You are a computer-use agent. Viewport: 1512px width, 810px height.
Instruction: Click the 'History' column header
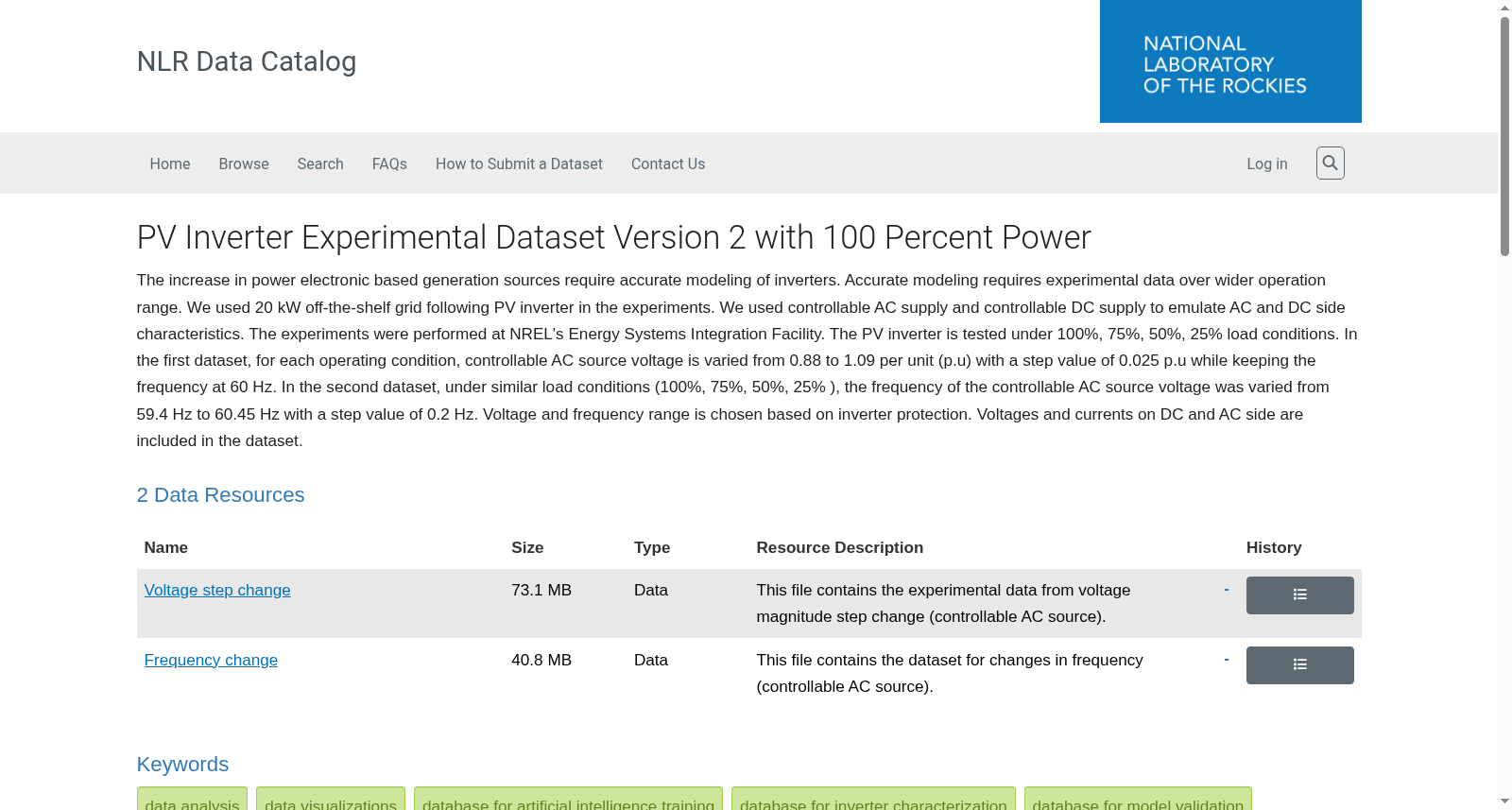point(1274,547)
